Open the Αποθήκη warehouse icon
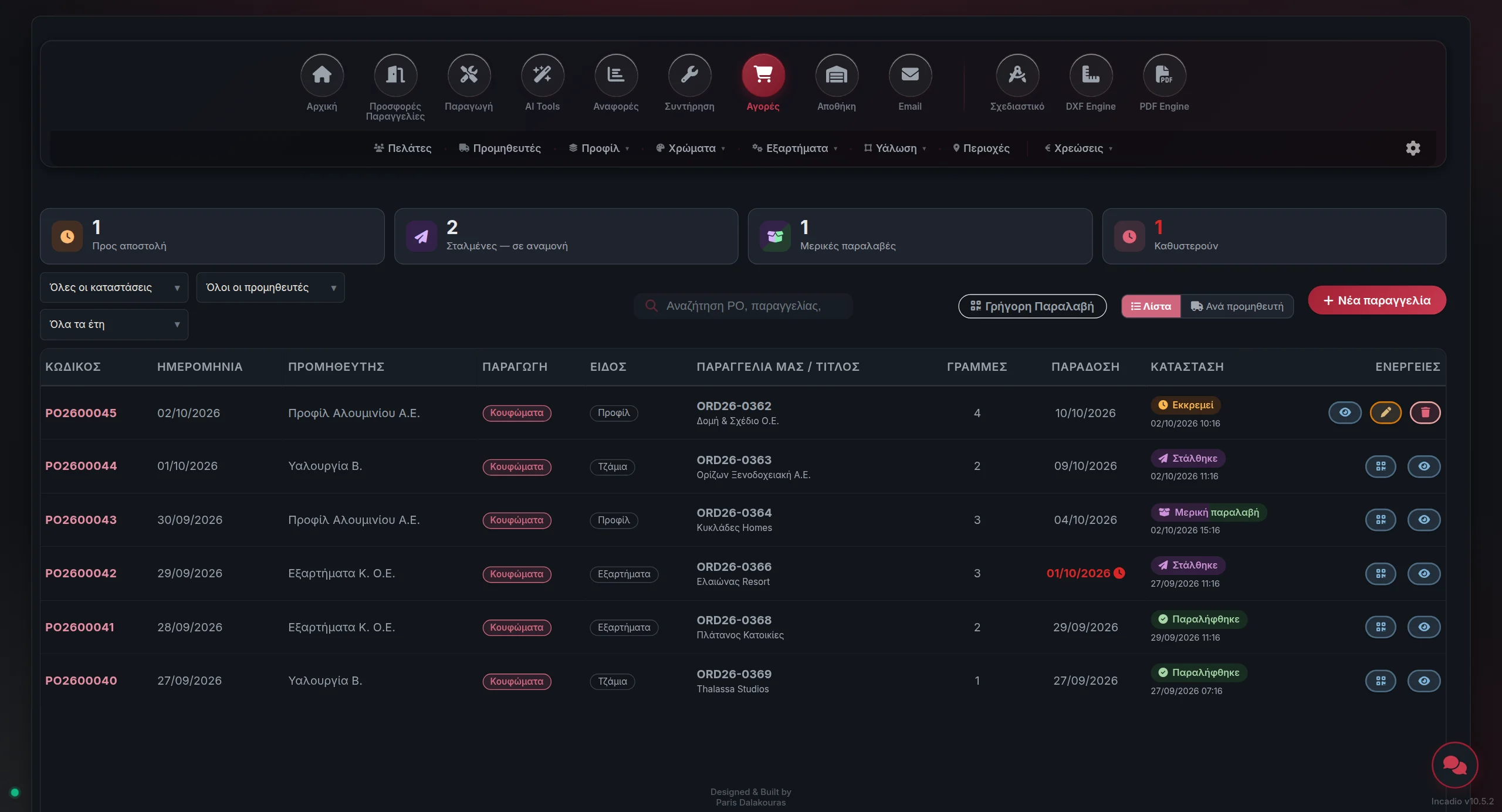The image size is (1502, 812). tap(837, 75)
